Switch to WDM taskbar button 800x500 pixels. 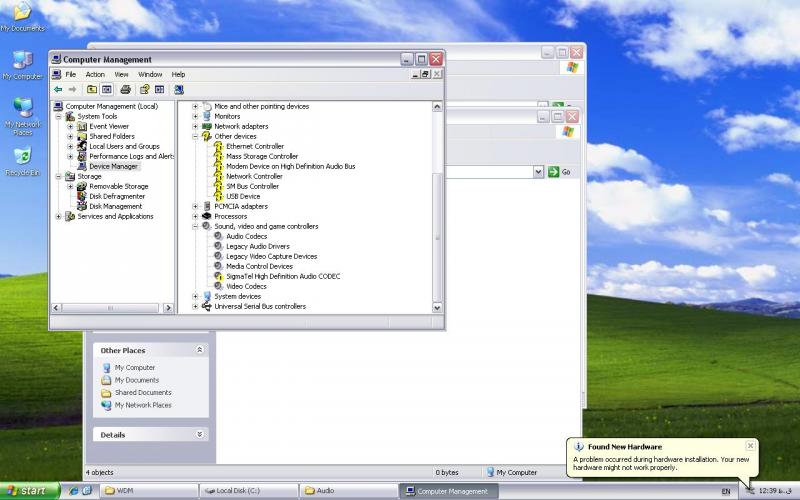(x=149, y=491)
